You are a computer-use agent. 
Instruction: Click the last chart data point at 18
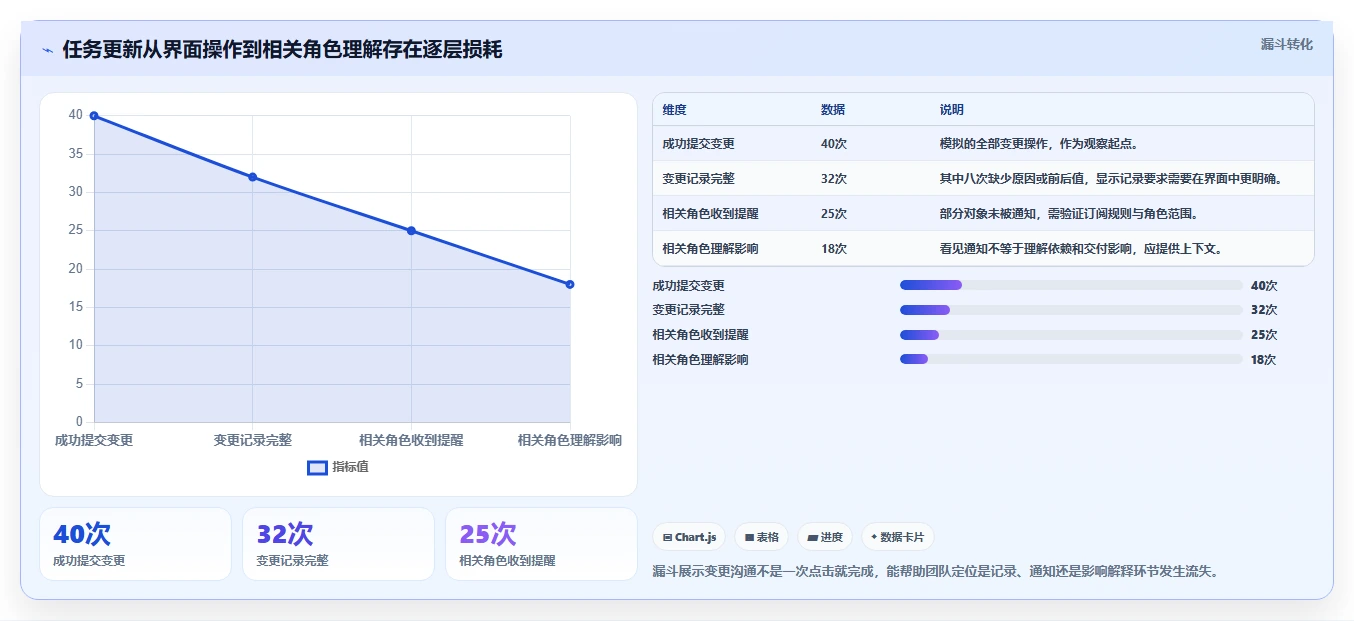pos(570,284)
